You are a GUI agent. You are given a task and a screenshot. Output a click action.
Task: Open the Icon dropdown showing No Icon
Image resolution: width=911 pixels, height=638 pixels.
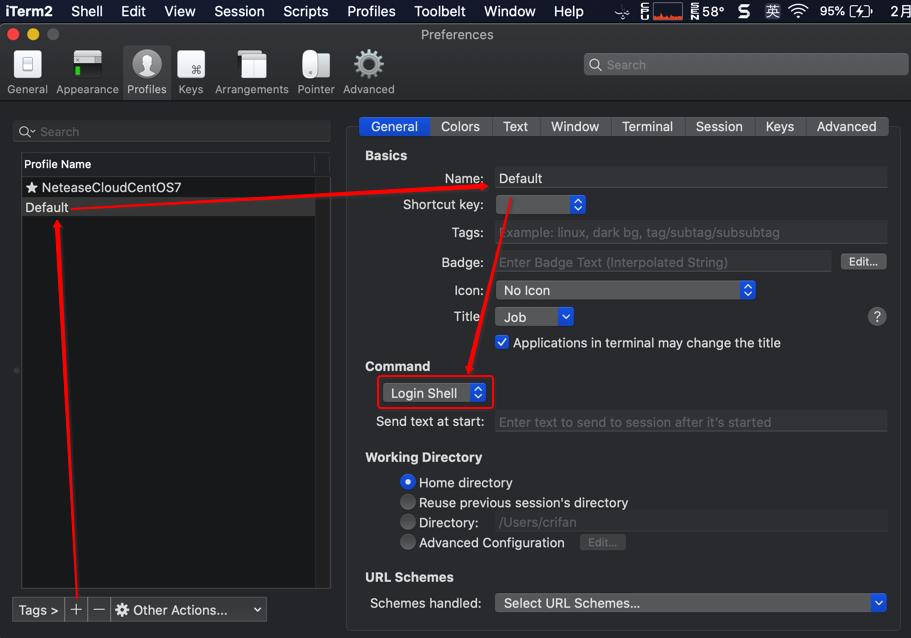pos(625,290)
